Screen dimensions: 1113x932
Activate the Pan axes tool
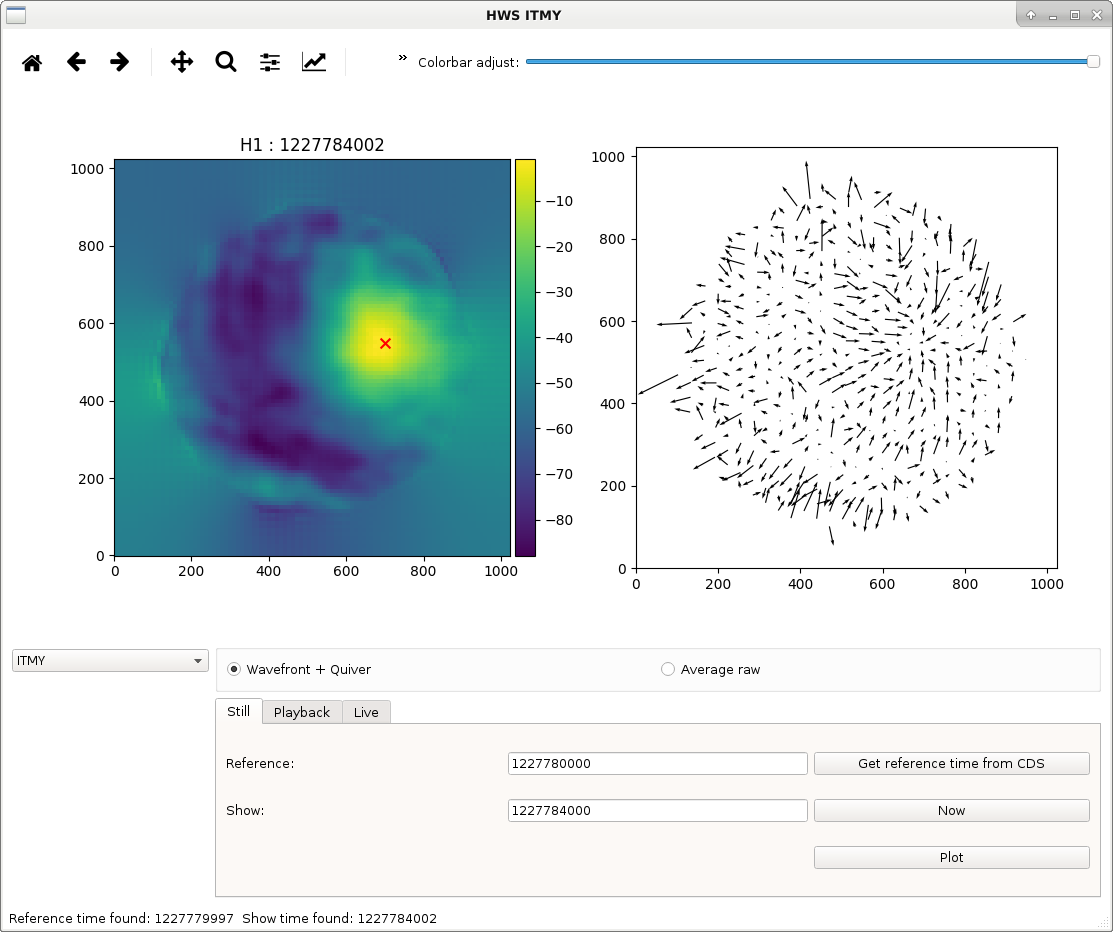182,62
